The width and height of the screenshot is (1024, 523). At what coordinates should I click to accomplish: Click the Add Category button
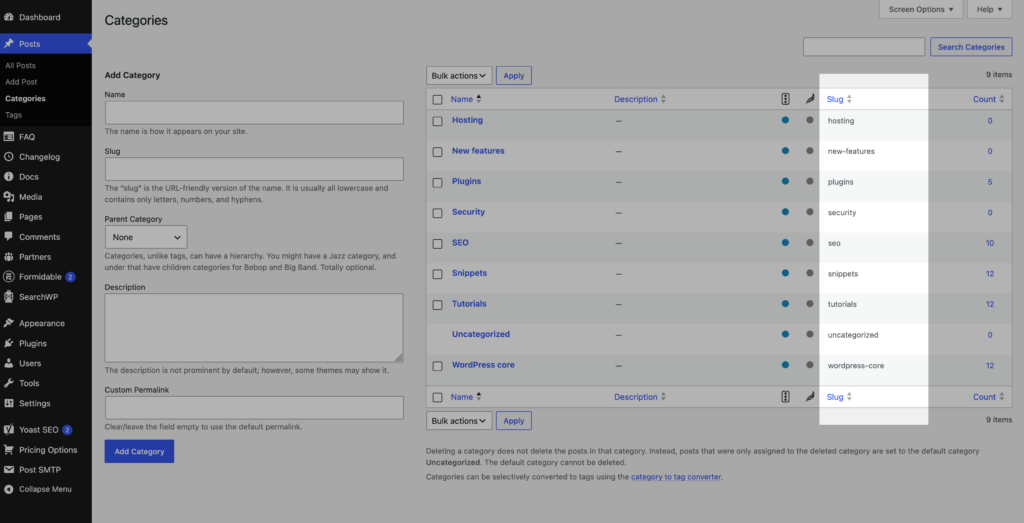coord(139,451)
